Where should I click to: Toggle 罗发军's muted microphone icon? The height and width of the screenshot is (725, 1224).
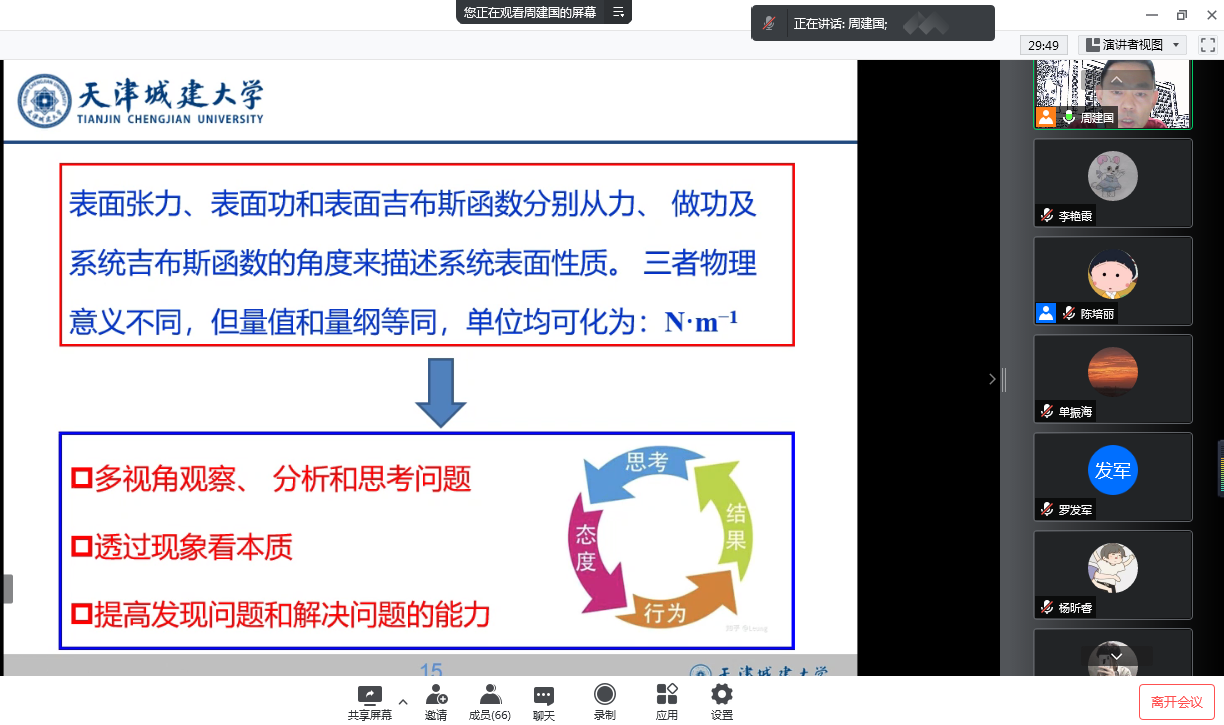[x=1046, y=509]
